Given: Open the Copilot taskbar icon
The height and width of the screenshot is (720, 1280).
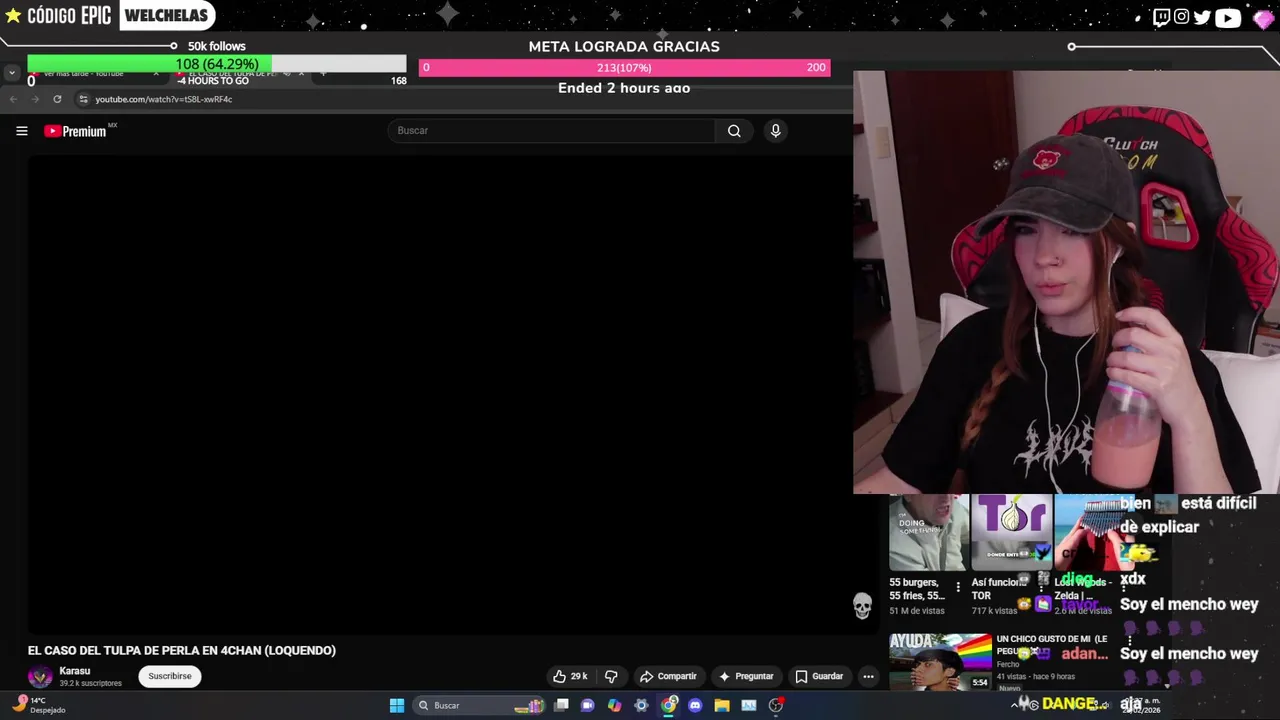Looking at the screenshot, I should 615,705.
